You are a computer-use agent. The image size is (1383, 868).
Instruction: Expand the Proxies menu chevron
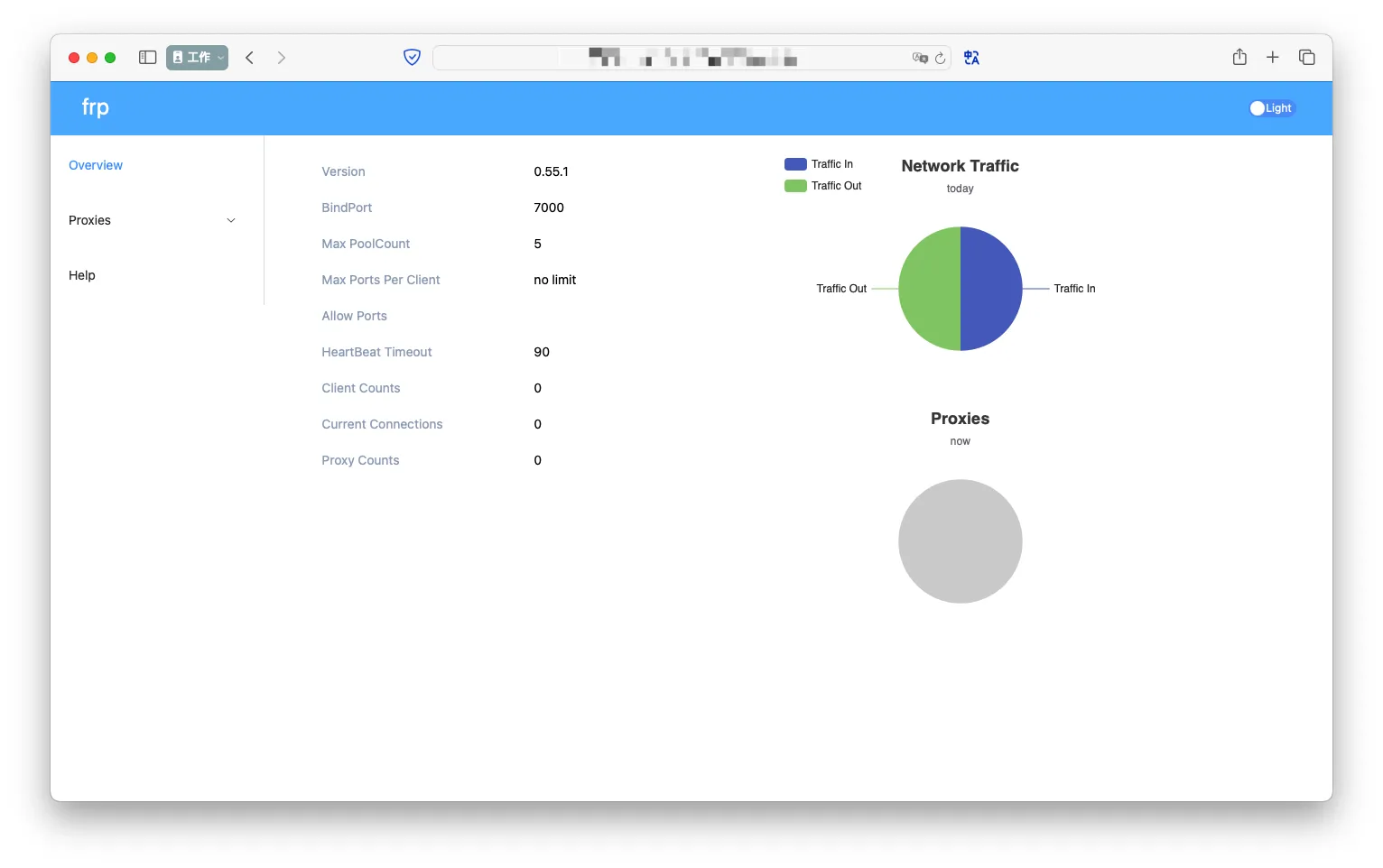(x=231, y=220)
